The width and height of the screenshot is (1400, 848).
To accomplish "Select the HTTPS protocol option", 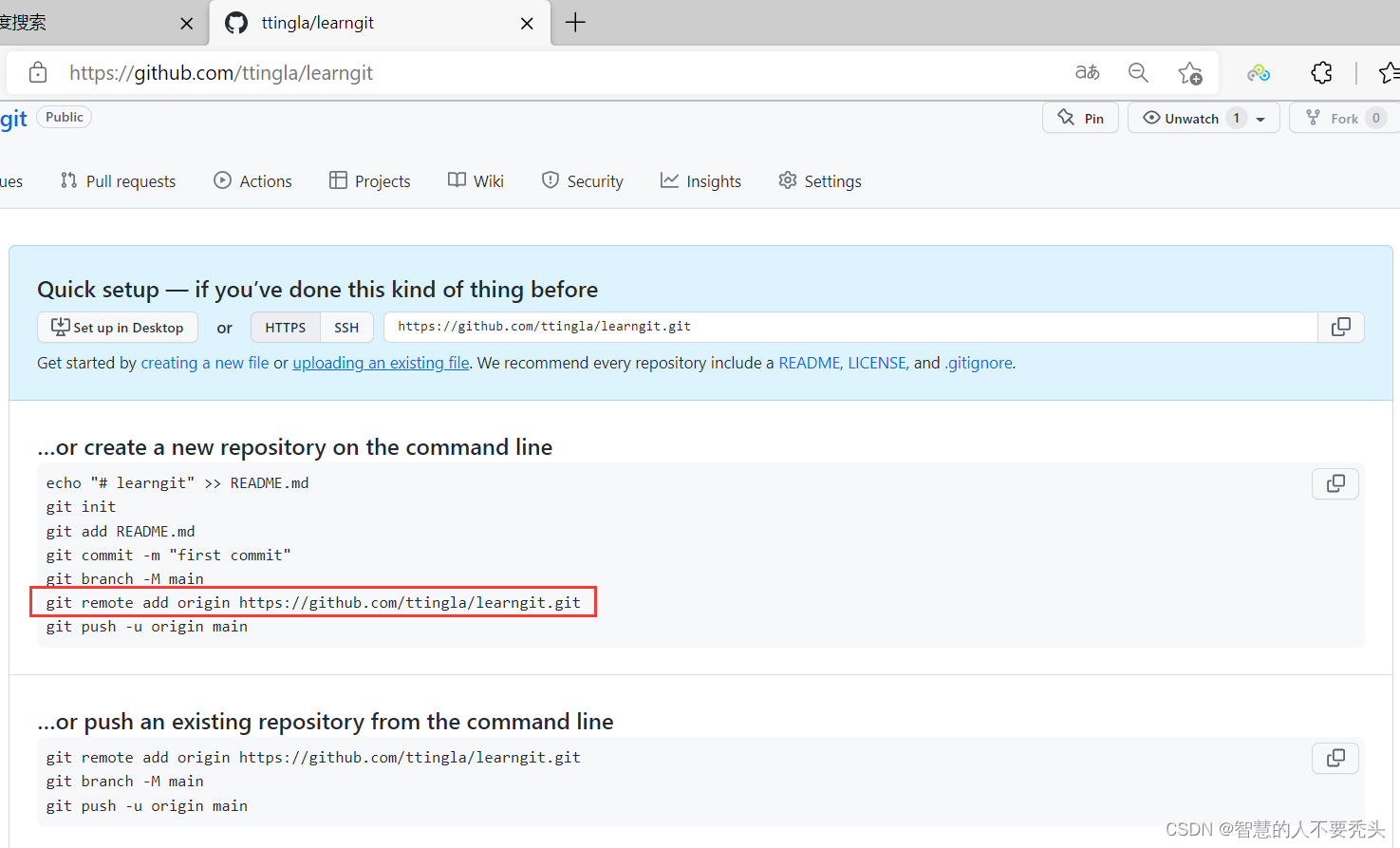I will pyautogui.click(x=285, y=327).
